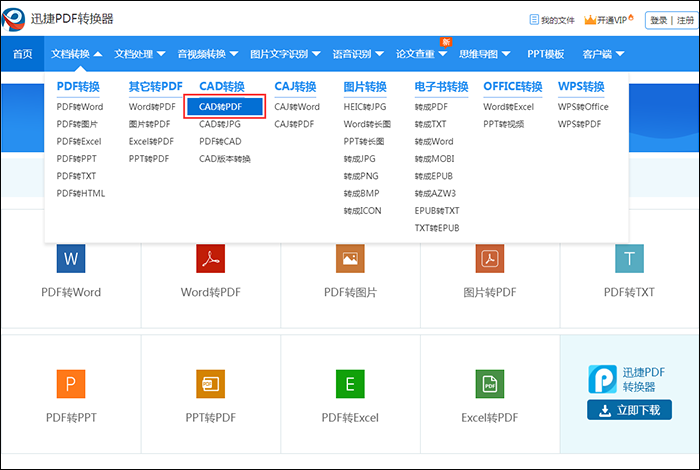Click the orange PDF icon for 图片转PDF
The height and width of the screenshot is (470, 700).
click(490, 258)
